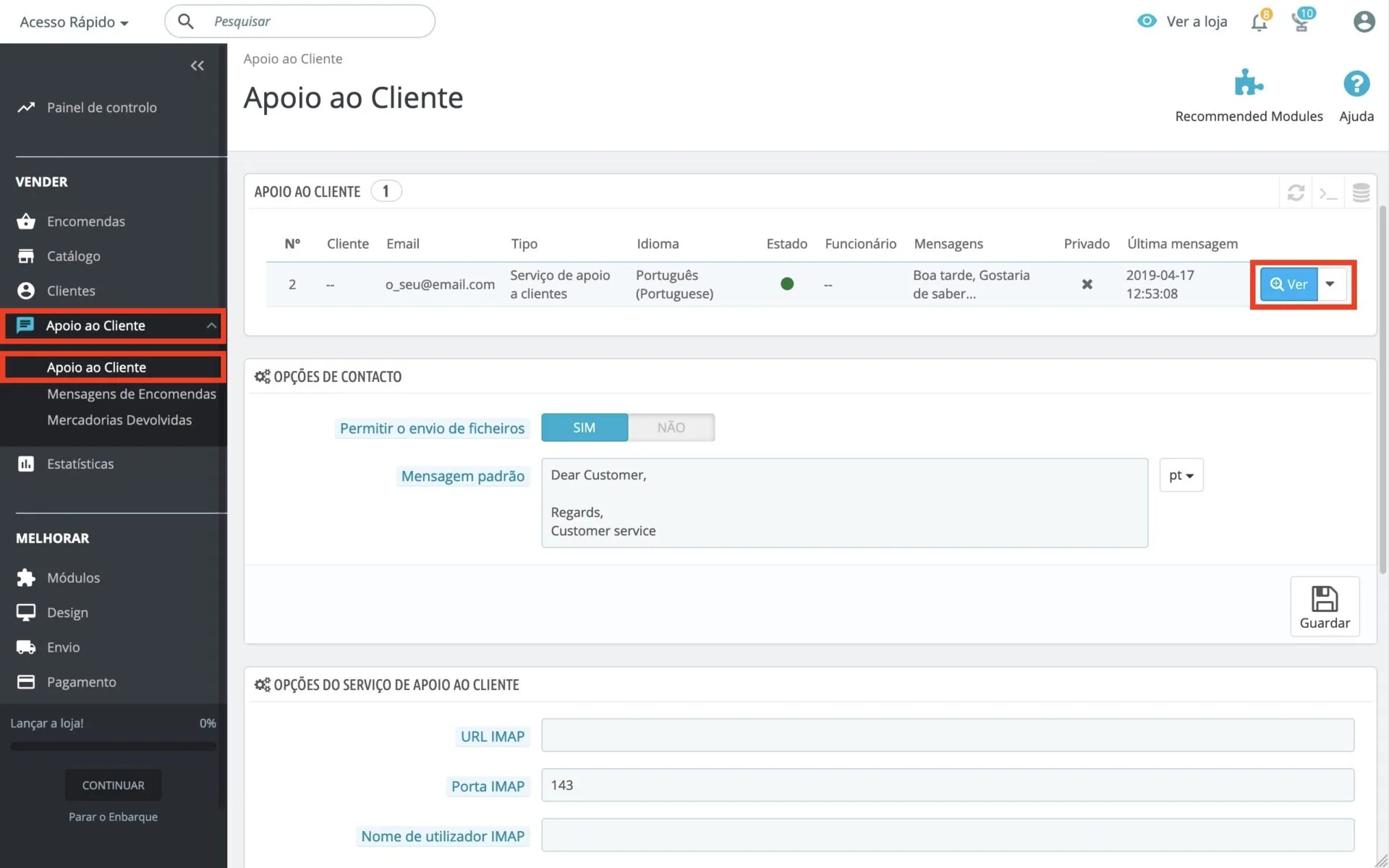The width and height of the screenshot is (1389, 868).
Task: Refresh the Apoio ao Cliente list
Action: tap(1296, 192)
